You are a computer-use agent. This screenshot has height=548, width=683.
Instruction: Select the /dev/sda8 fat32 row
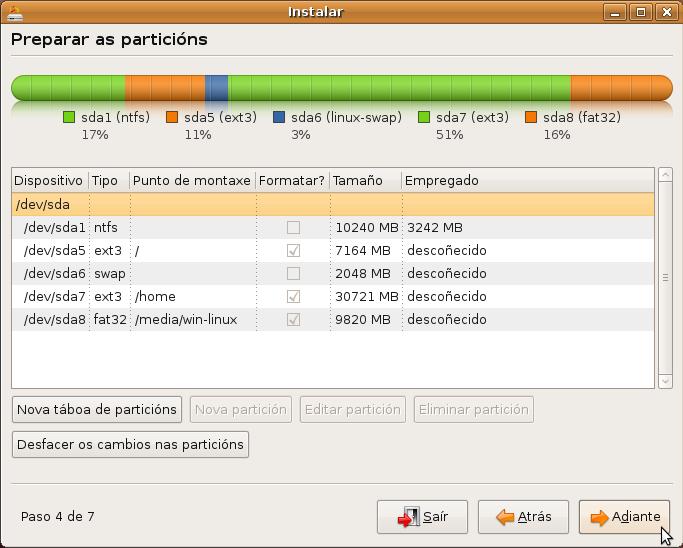[333, 320]
